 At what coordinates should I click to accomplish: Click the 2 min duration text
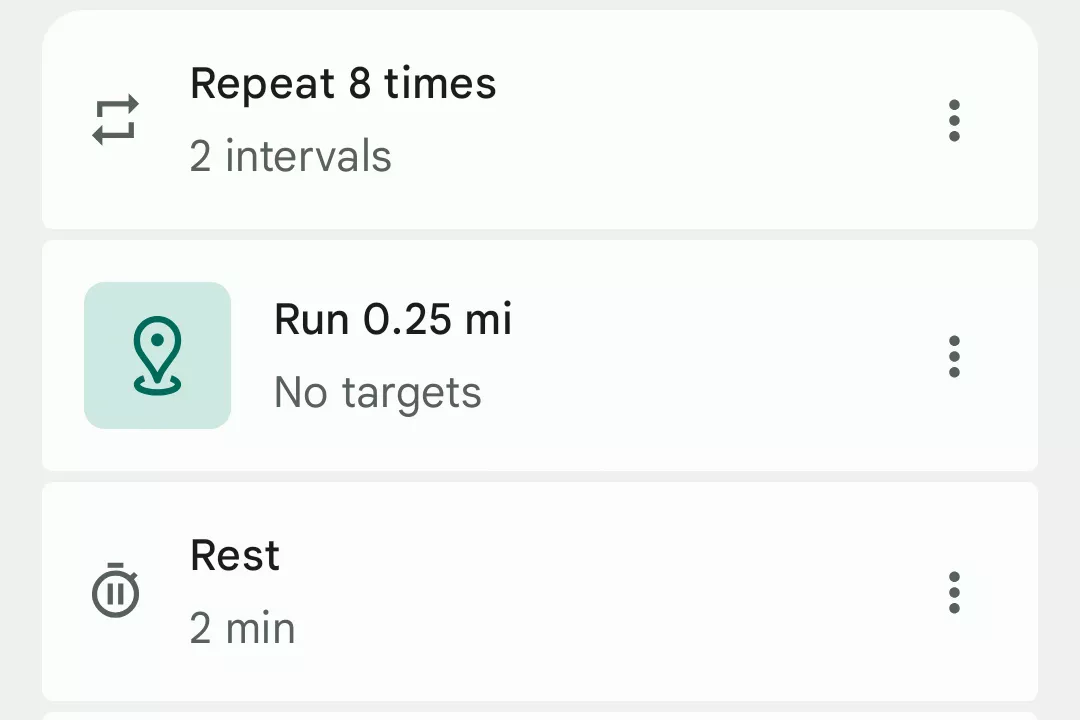click(x=242, y=628)
